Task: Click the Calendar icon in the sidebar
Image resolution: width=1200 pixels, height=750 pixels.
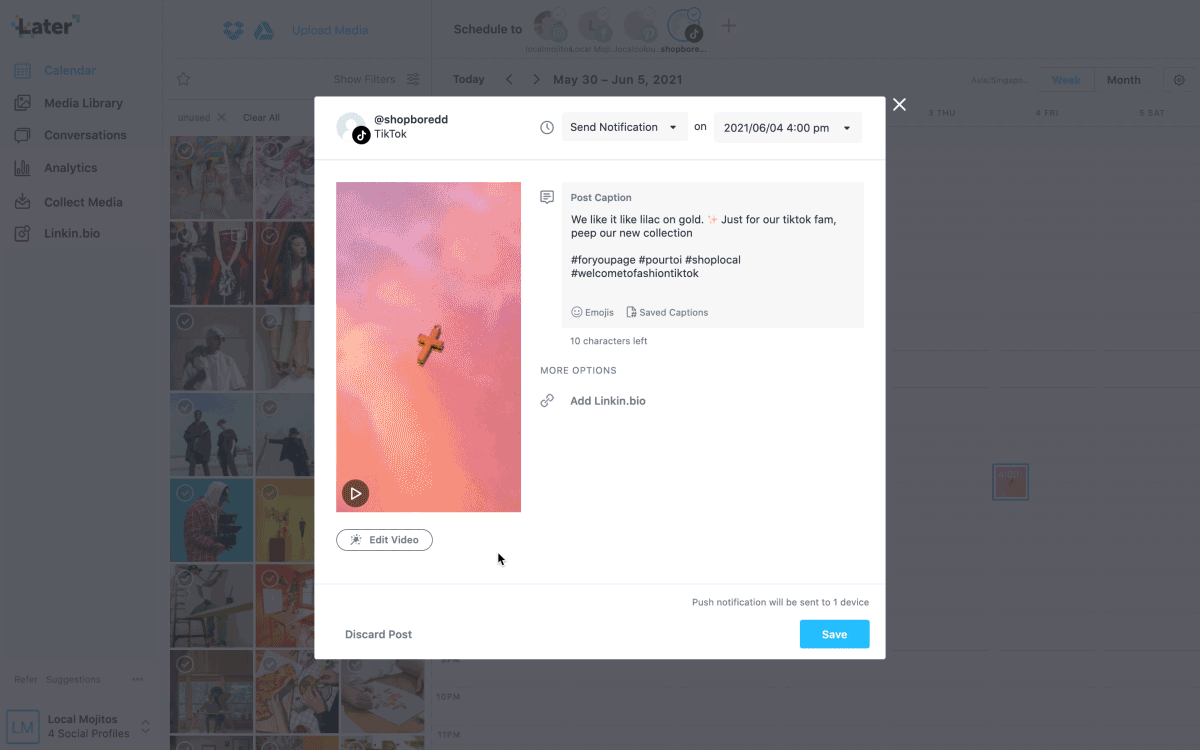Action: click(22, 71)
